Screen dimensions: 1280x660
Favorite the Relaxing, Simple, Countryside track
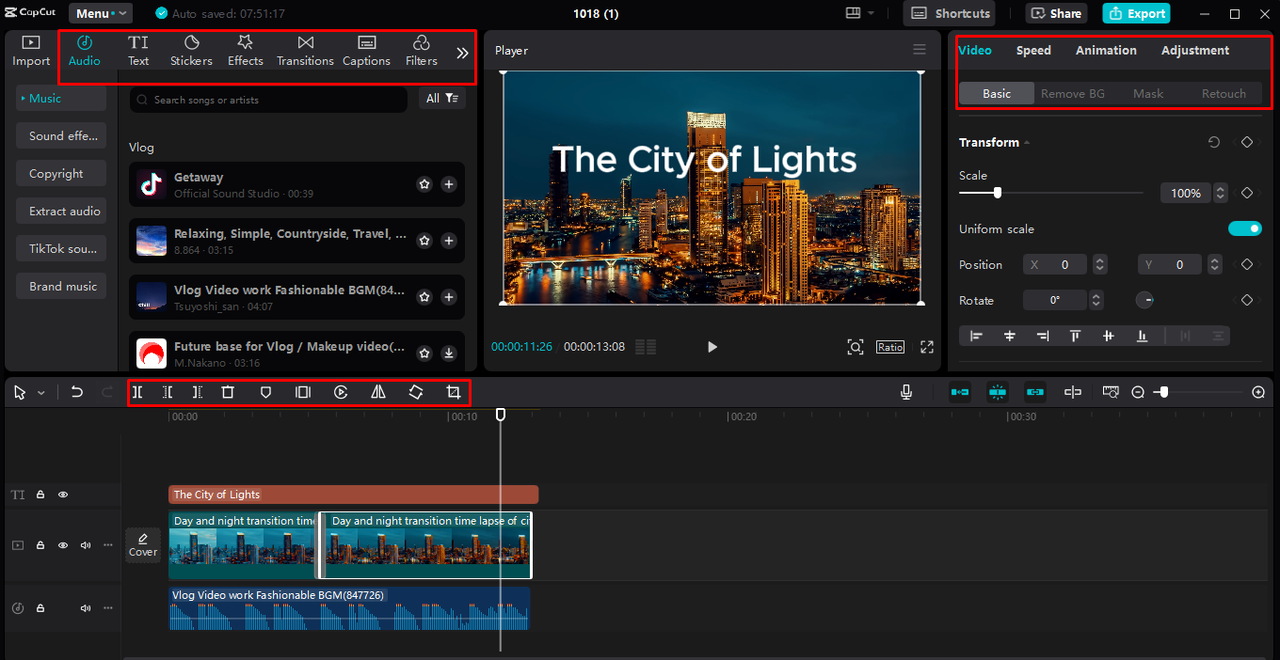point(424,241)
